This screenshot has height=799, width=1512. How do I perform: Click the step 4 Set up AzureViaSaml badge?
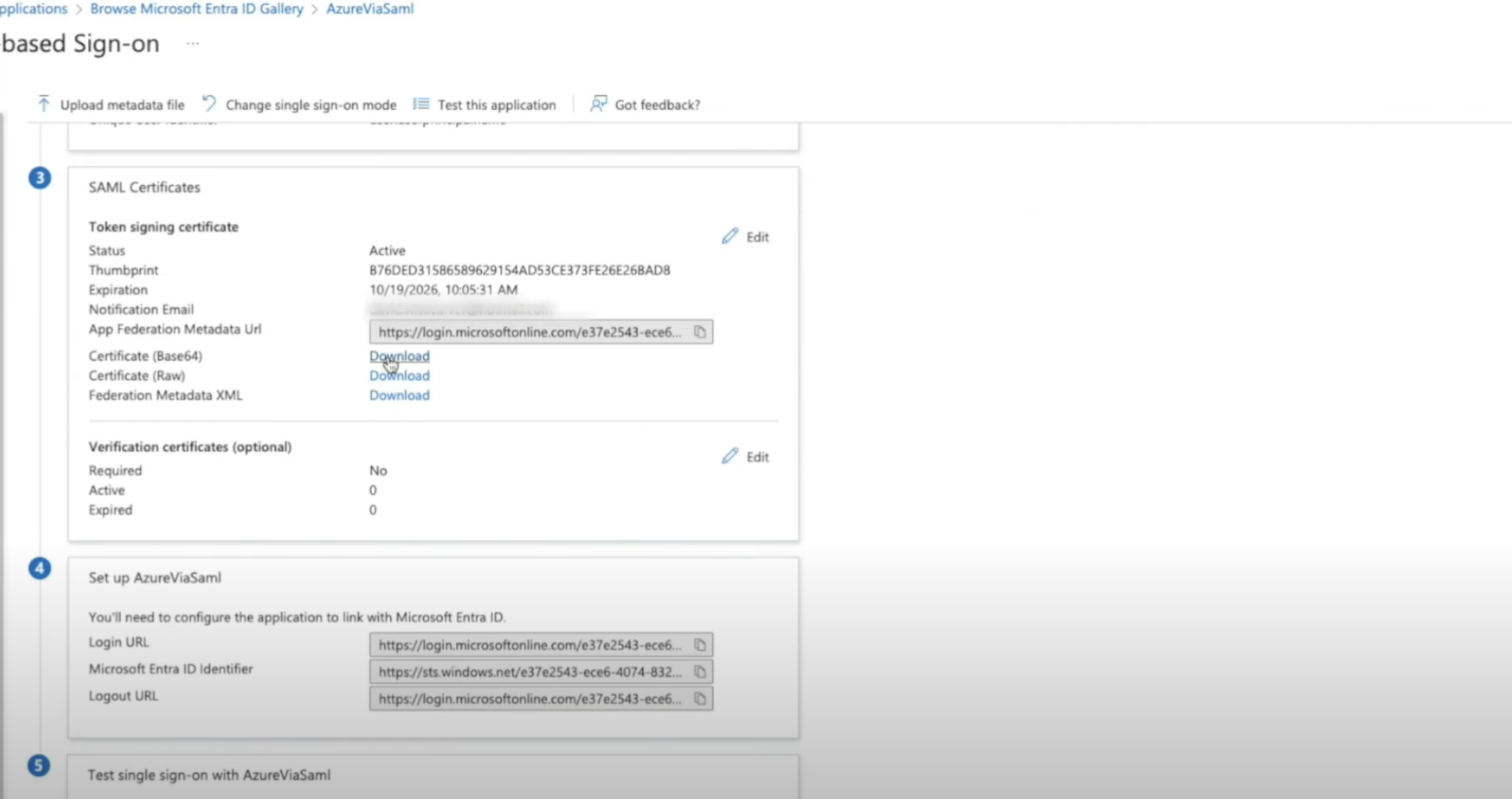40,569
